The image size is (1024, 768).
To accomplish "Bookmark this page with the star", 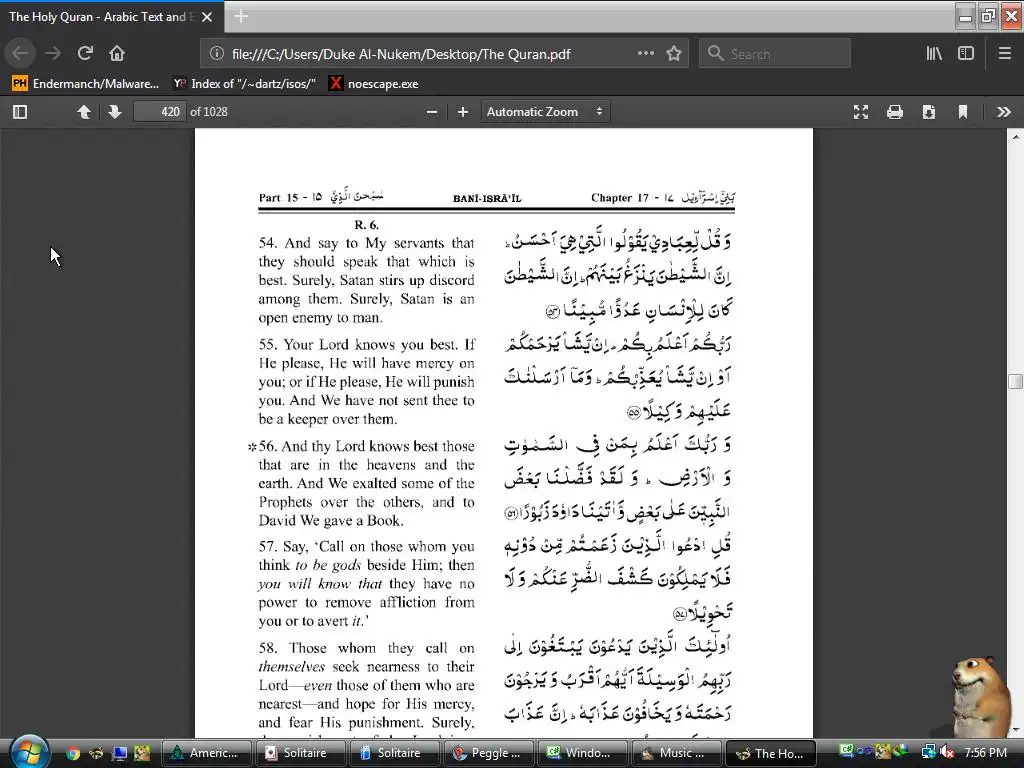I will (674, 54).
